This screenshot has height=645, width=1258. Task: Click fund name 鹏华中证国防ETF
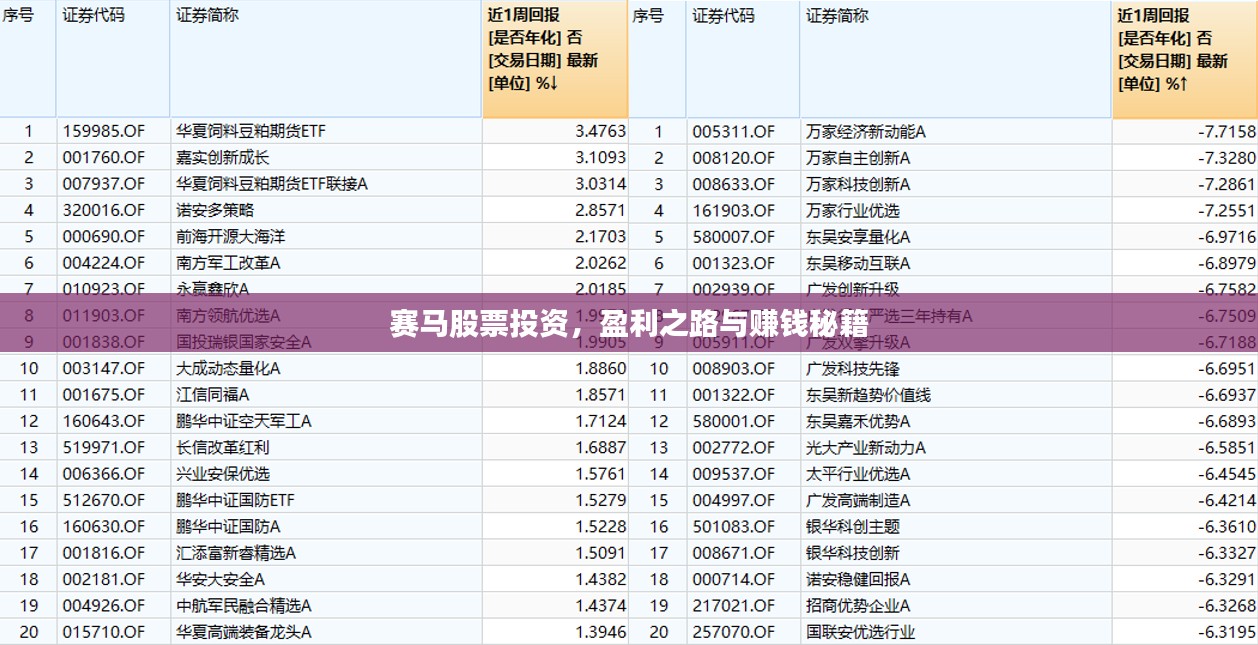coord(235,500)
